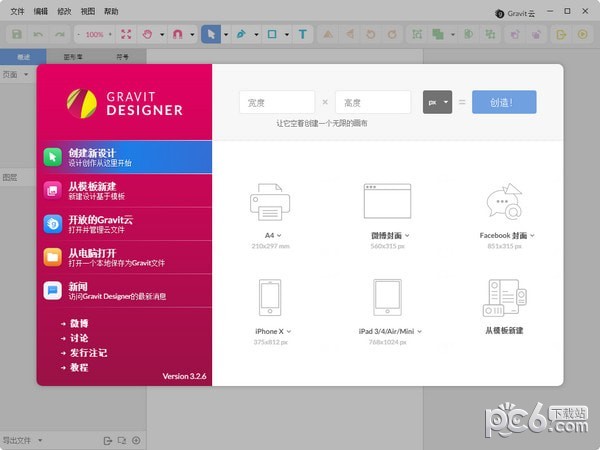The width and height of the screenshot is (600, 450).
Task: Open the 文件 menu
Action: [17, 10]
